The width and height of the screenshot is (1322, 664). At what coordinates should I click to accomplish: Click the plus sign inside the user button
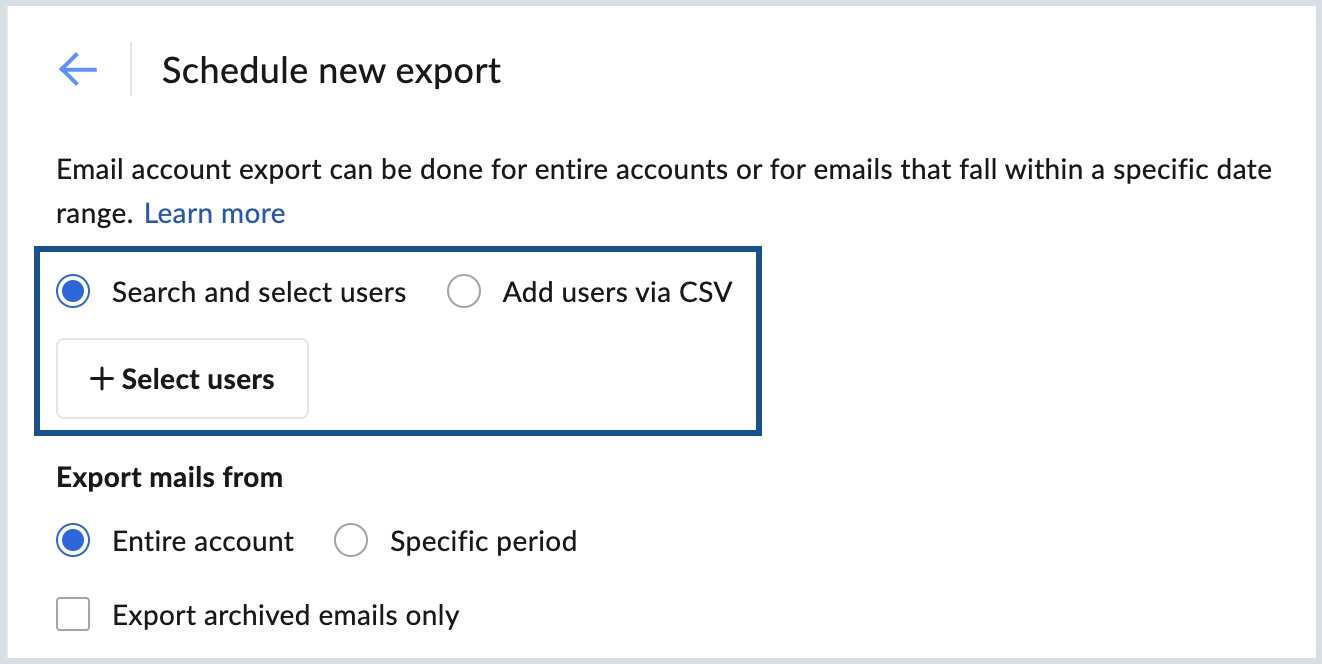pos(100,378)
